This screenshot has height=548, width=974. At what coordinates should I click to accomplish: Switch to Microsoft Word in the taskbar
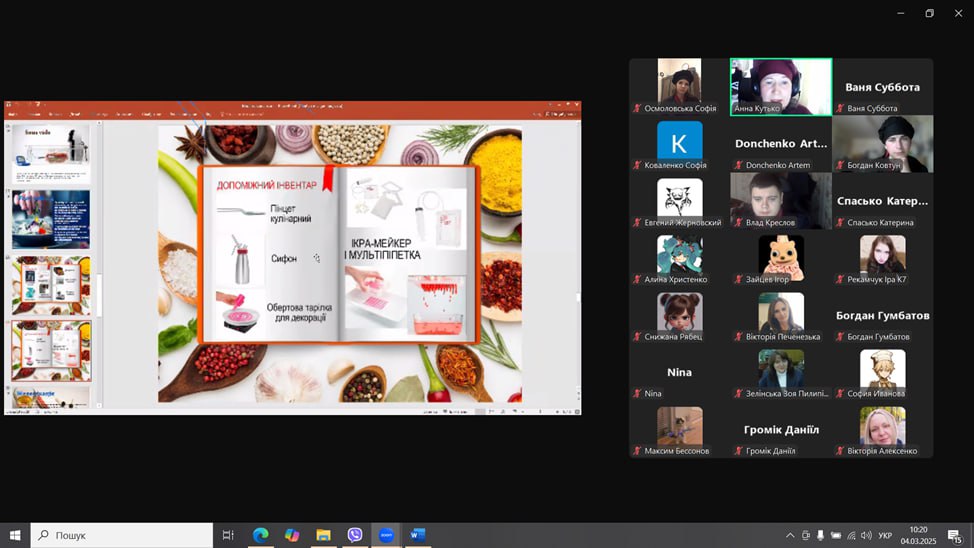(x=417, y=535)
